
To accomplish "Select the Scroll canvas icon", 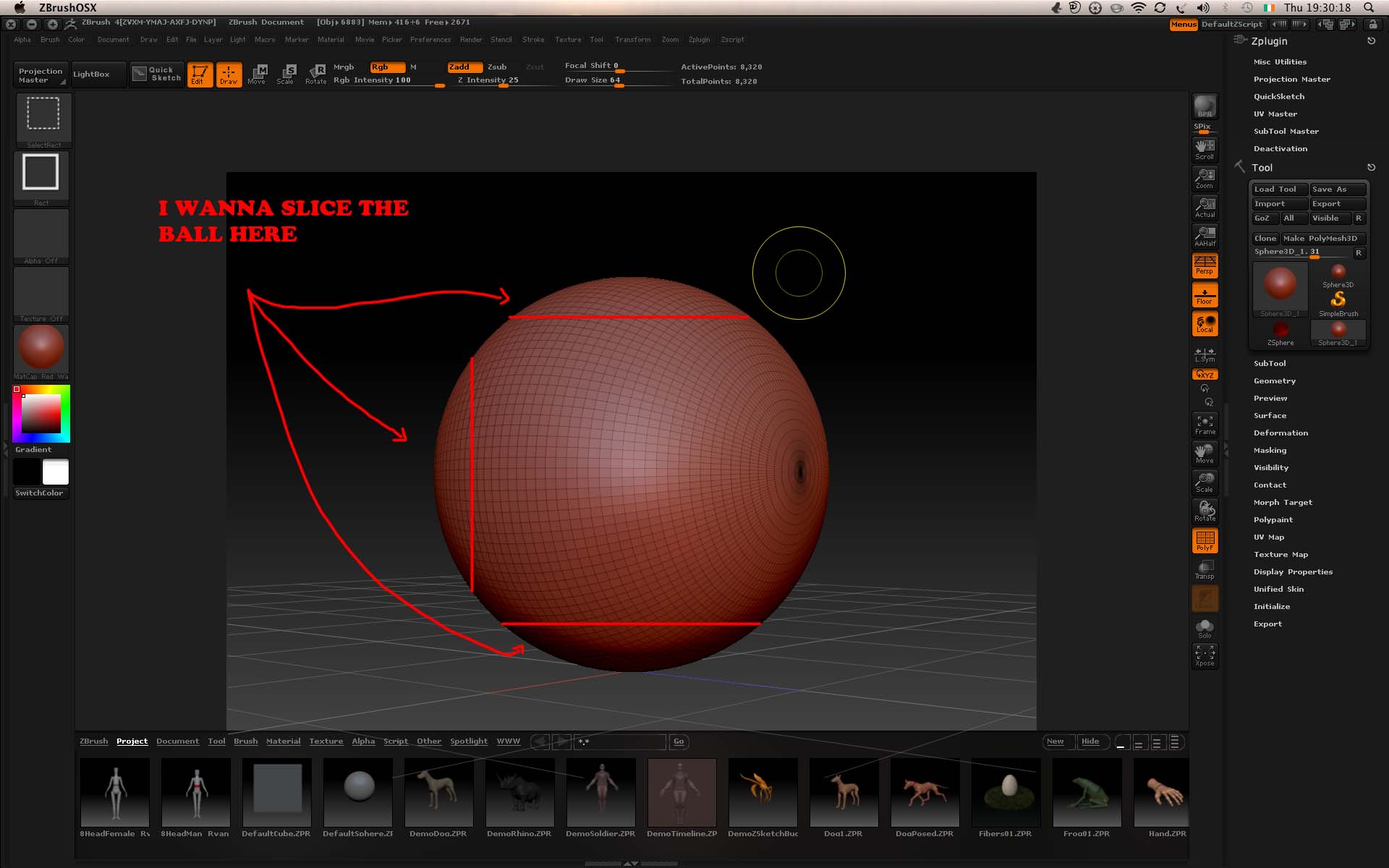I will (x=1205, y=149).
